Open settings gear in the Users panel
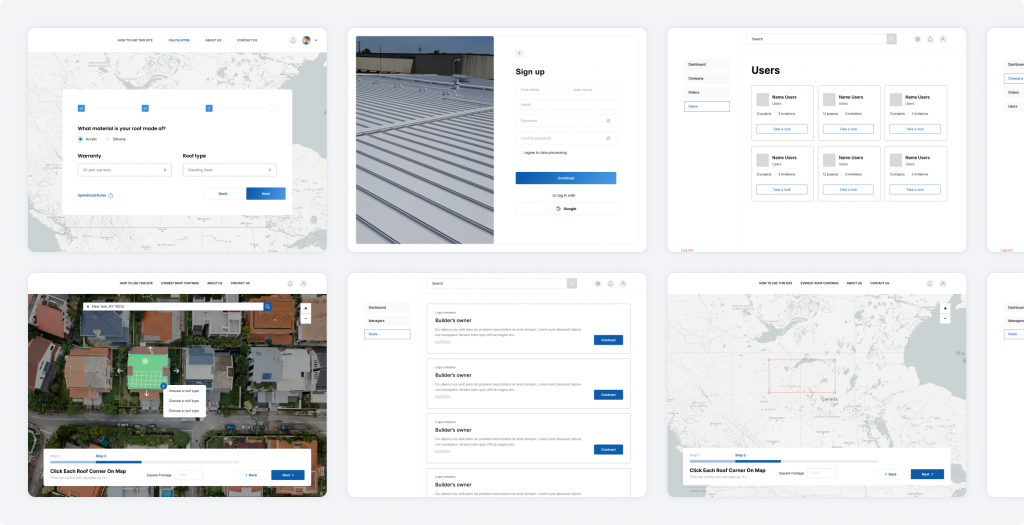Viewport: 1024px width, 525px height. [x=918, y=39]
